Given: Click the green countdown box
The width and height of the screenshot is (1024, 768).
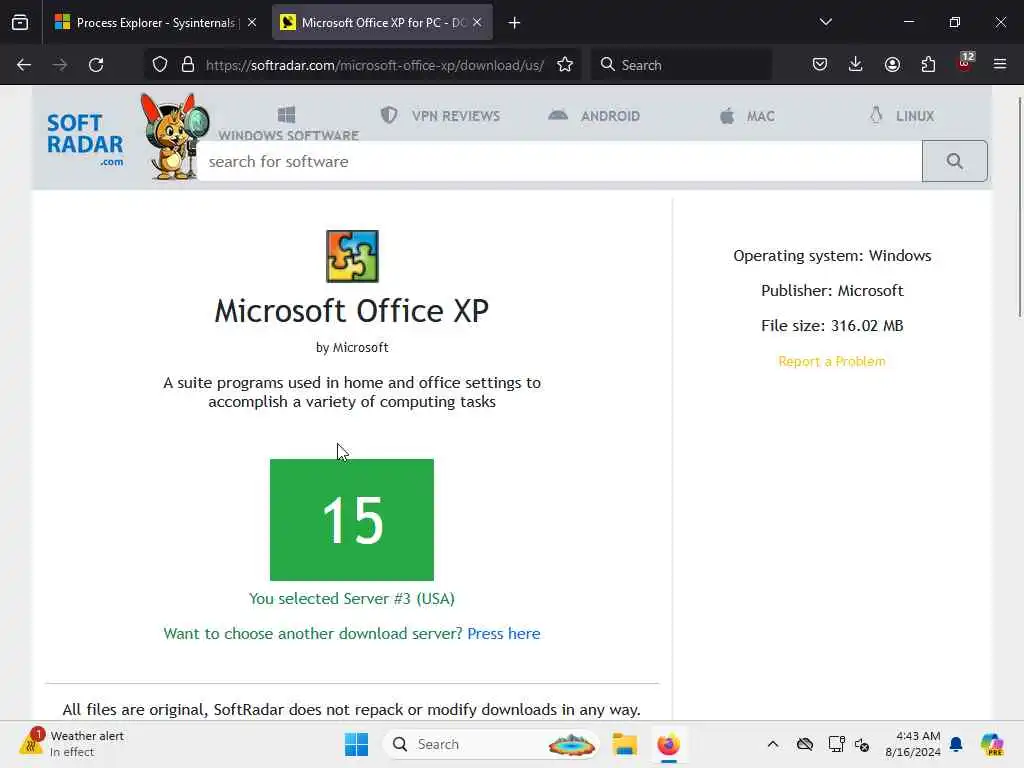Looking at the screenshot, I should tap(352, 520).
